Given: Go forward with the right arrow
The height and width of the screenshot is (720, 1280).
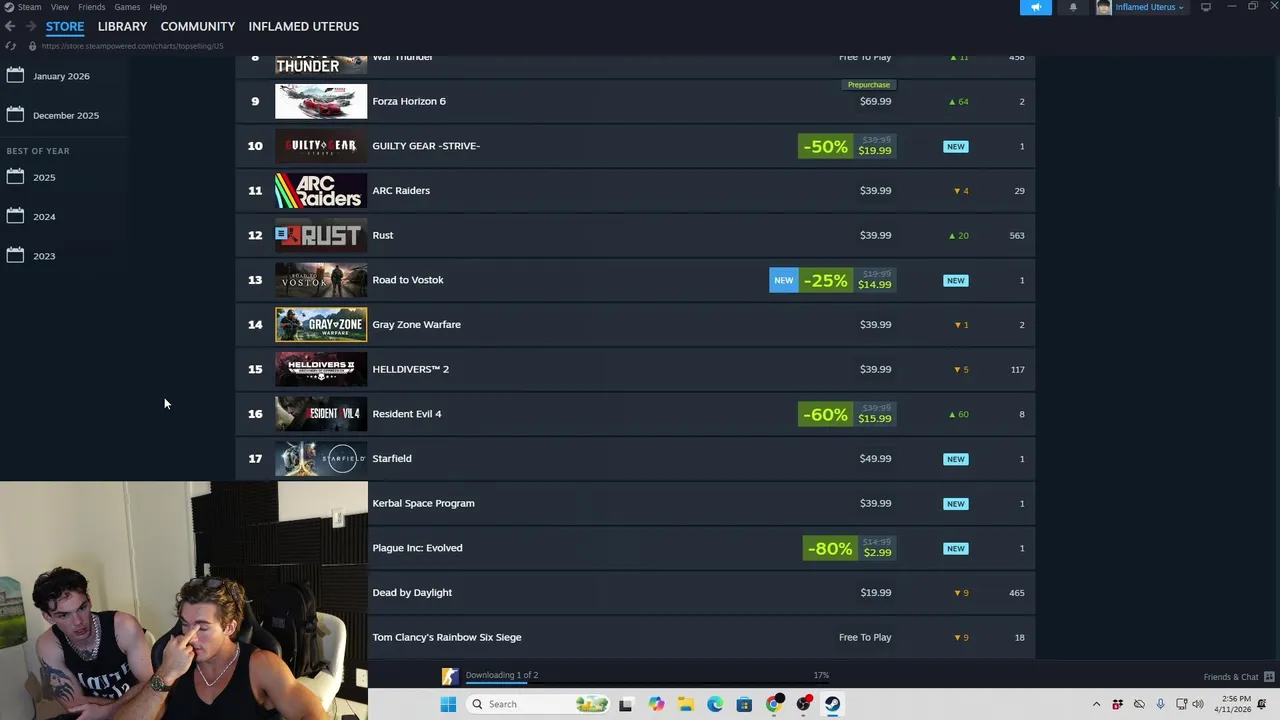Looking at the screenshot, I should click(31, 26).
